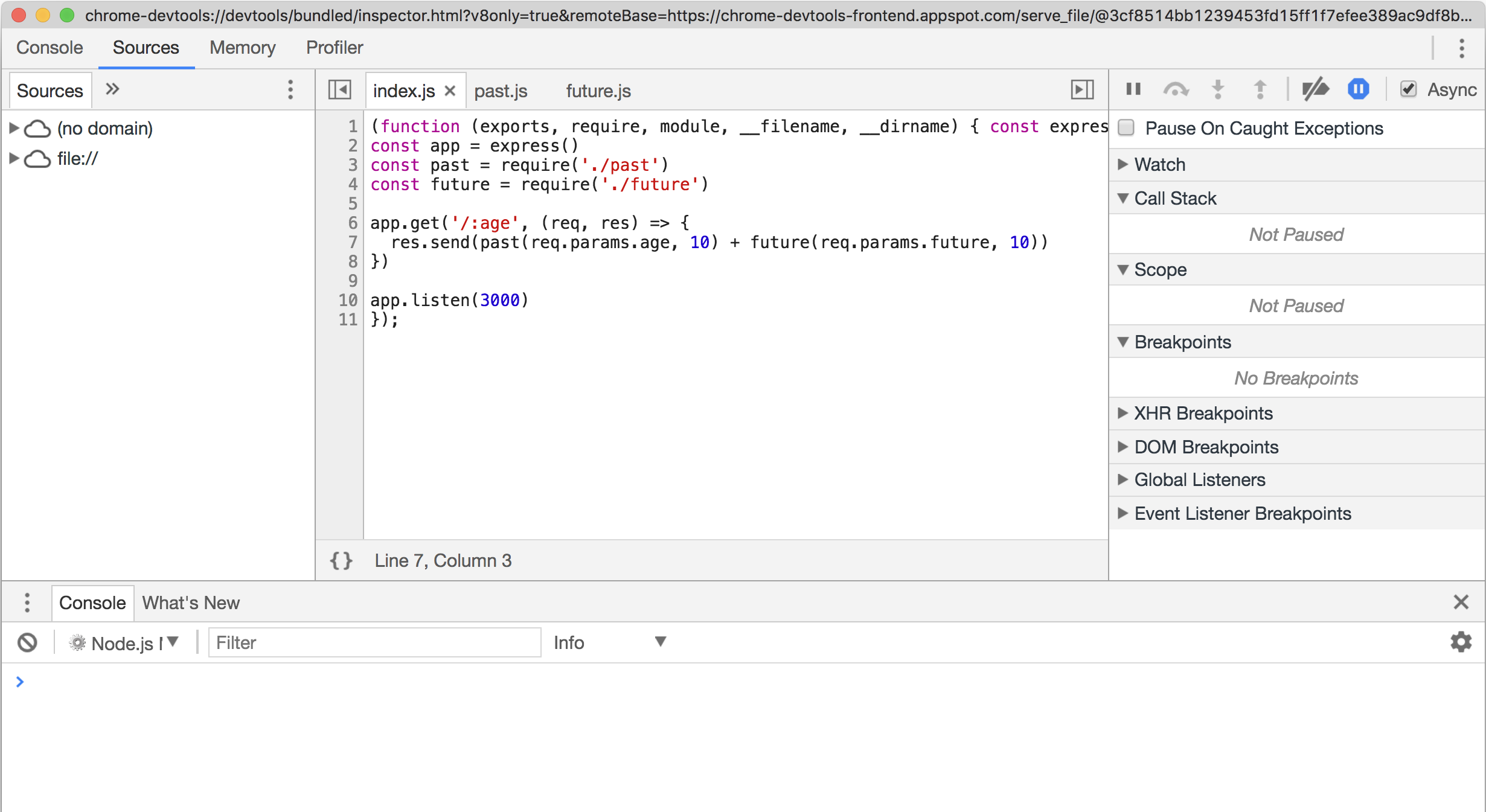Collapse the Breakpoints section
Image resolution: width=1486 pixels, height=812 pixels.
pyautogui.click(x=1123, y=342)
